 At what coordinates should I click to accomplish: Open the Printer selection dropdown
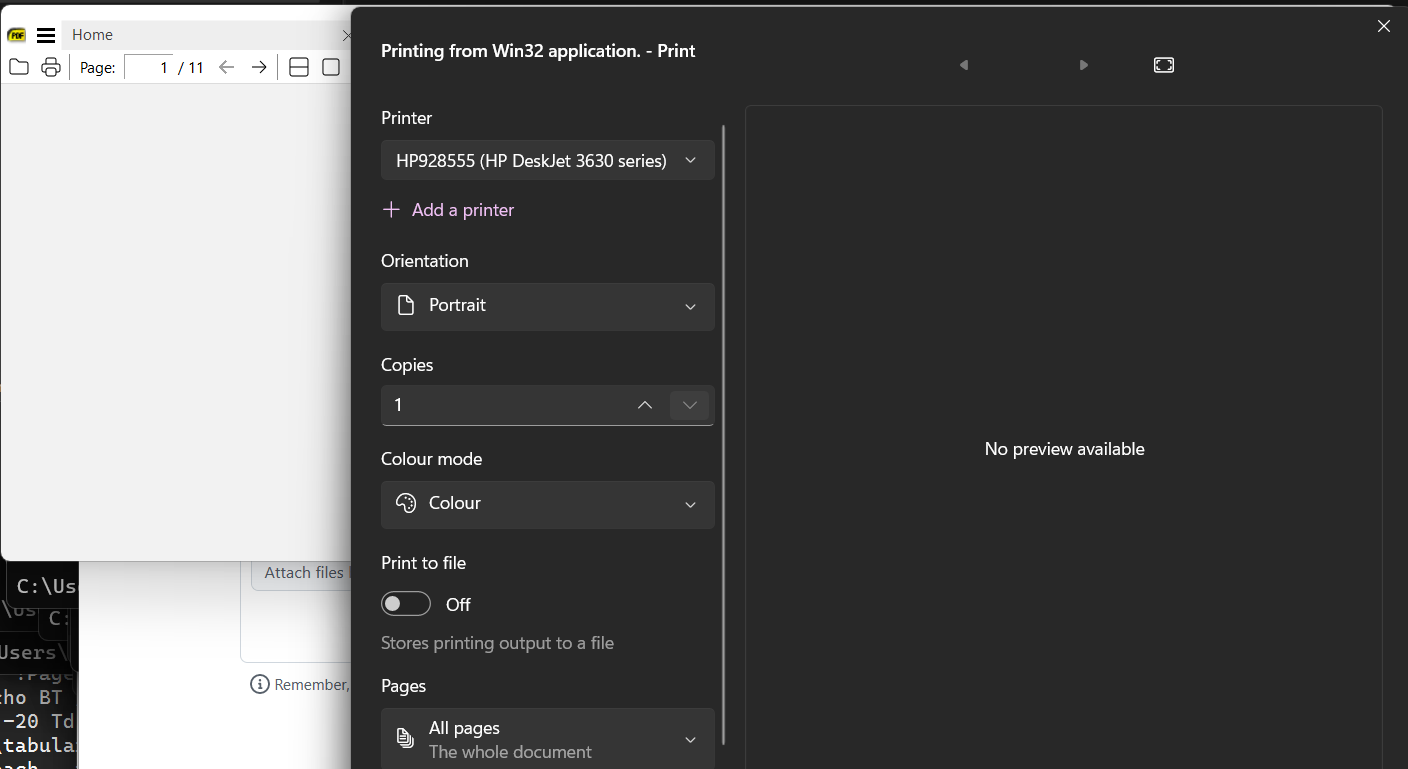tap(547, 160)
